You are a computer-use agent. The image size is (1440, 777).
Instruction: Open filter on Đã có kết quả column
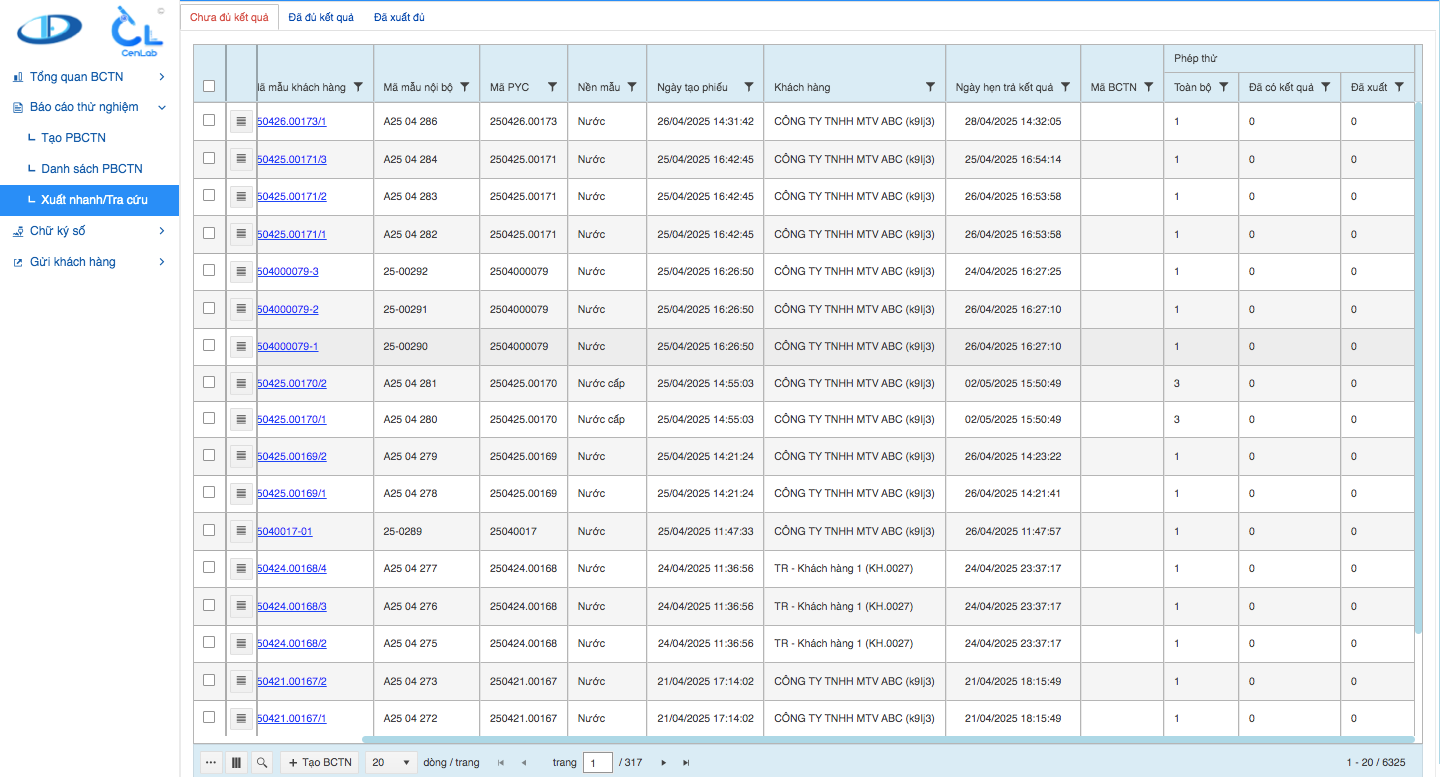[x=1326, y=87]
